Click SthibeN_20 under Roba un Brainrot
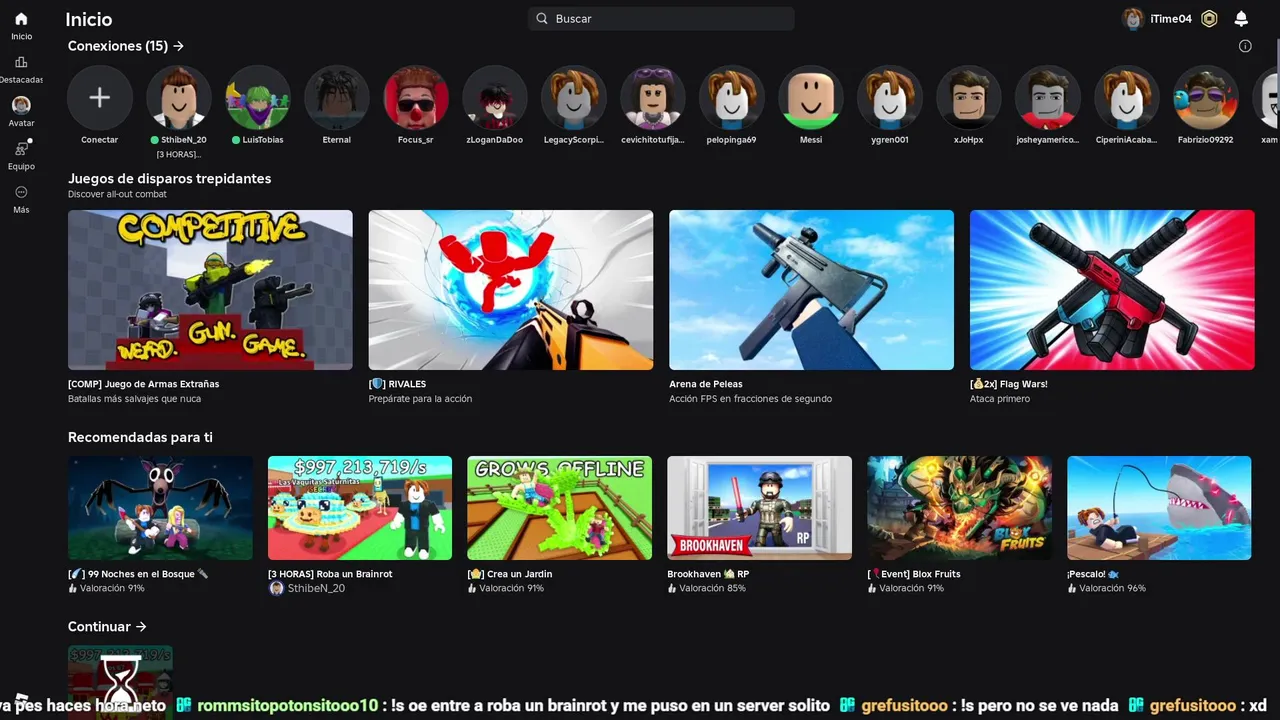This screenshot has height=720, width=1280. 316,588
